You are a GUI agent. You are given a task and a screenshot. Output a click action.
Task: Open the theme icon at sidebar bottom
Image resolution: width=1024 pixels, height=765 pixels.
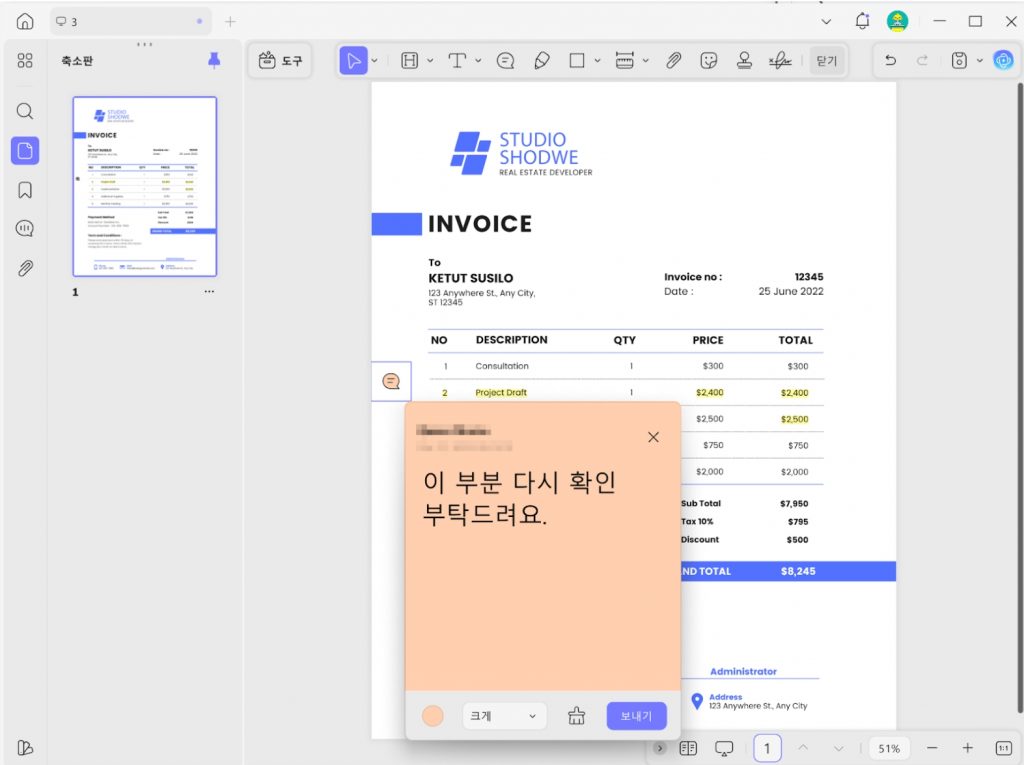[x=25, y=747]
